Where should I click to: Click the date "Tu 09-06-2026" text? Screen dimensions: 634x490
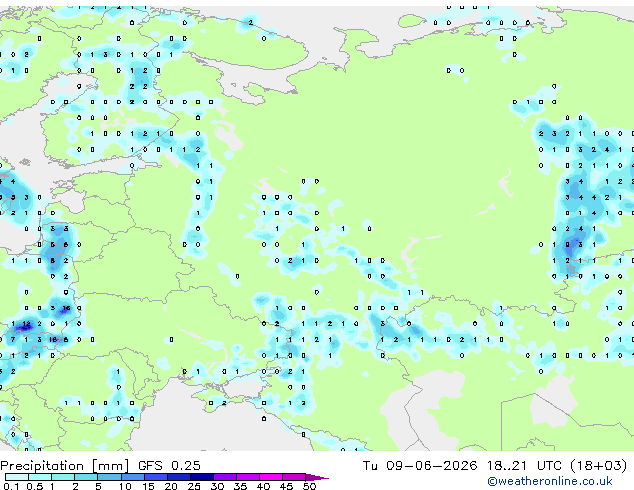tap(420, 466)
